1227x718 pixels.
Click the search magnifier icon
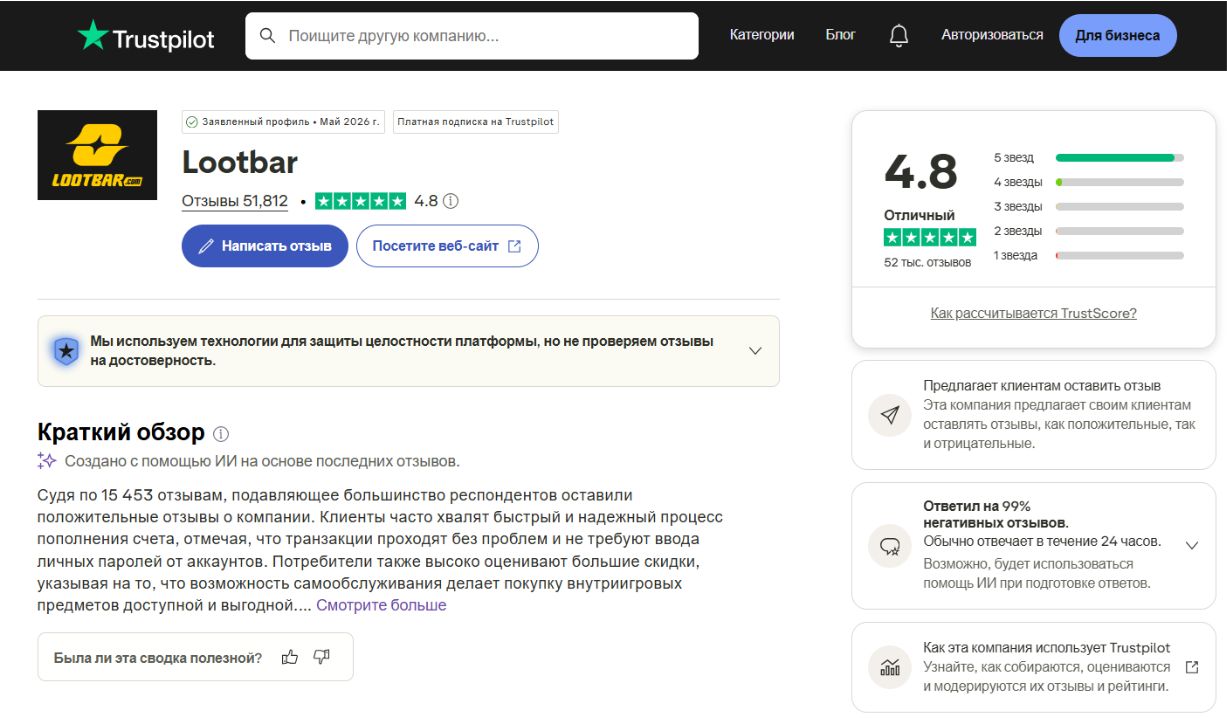[x=267, y=35]
